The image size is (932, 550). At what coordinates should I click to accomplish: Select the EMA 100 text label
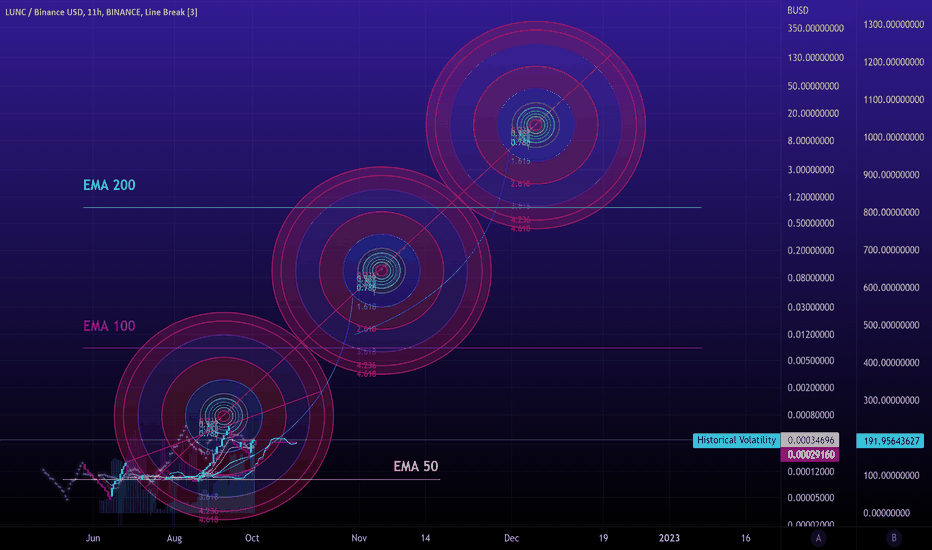109,326
